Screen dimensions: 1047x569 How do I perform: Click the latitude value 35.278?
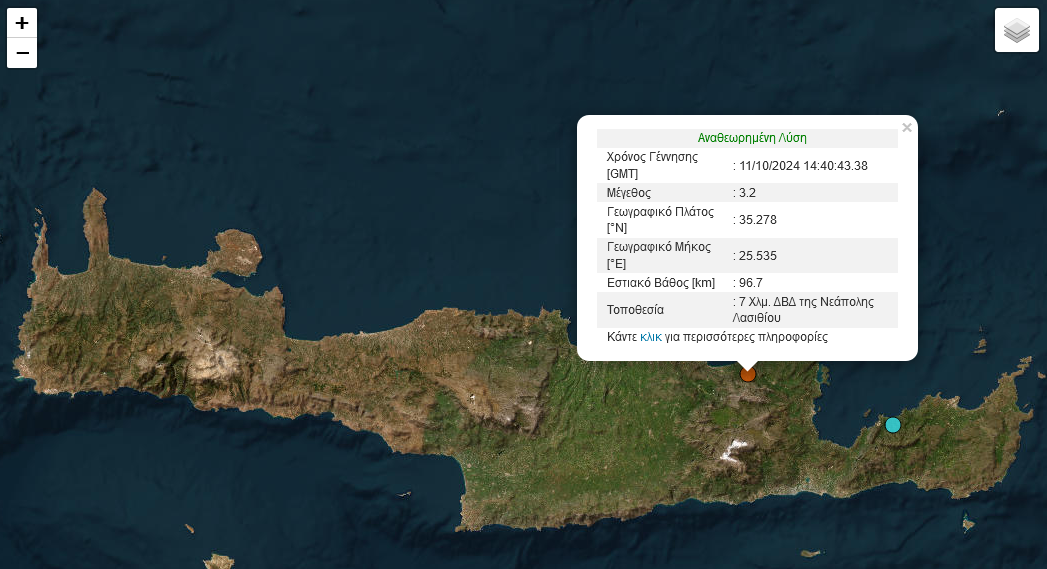[757, 220]
